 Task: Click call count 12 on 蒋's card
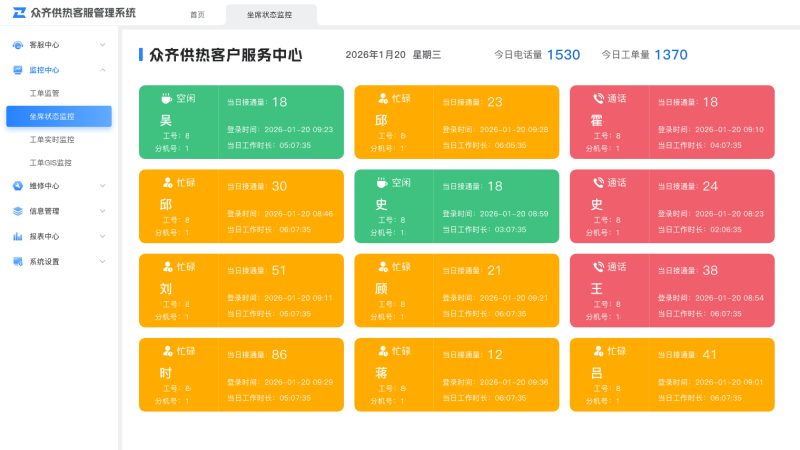click(495, 355)
